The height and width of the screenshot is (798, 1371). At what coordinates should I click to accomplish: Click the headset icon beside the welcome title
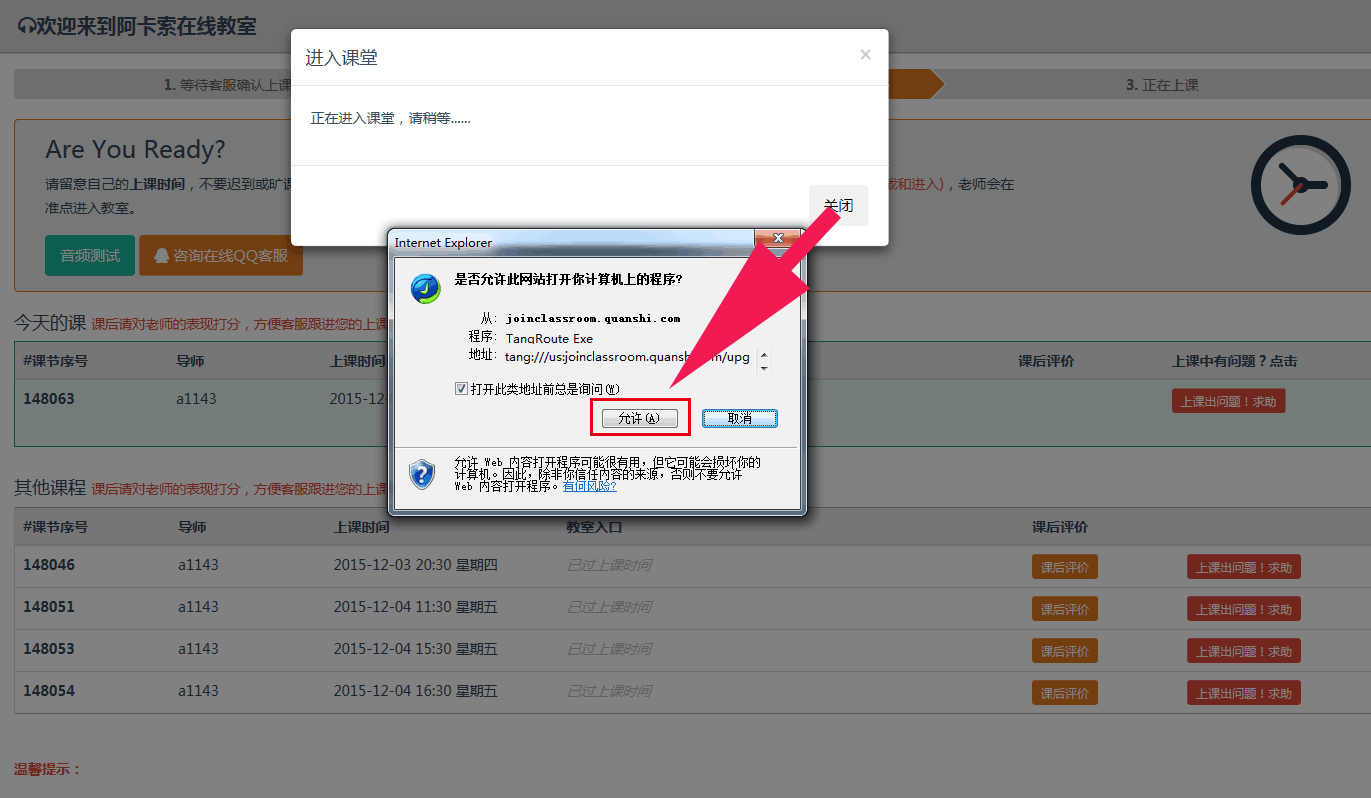(26, 26)
